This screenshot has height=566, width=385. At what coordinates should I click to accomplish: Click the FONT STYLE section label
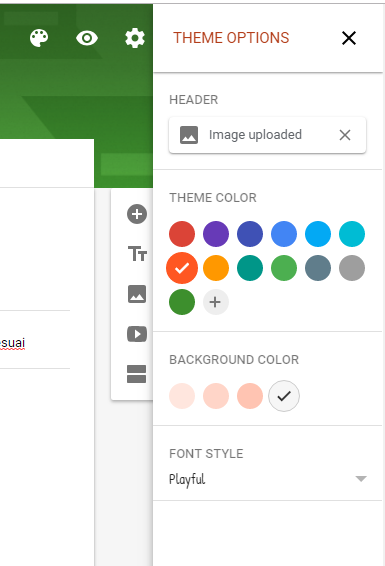(206, 454)
